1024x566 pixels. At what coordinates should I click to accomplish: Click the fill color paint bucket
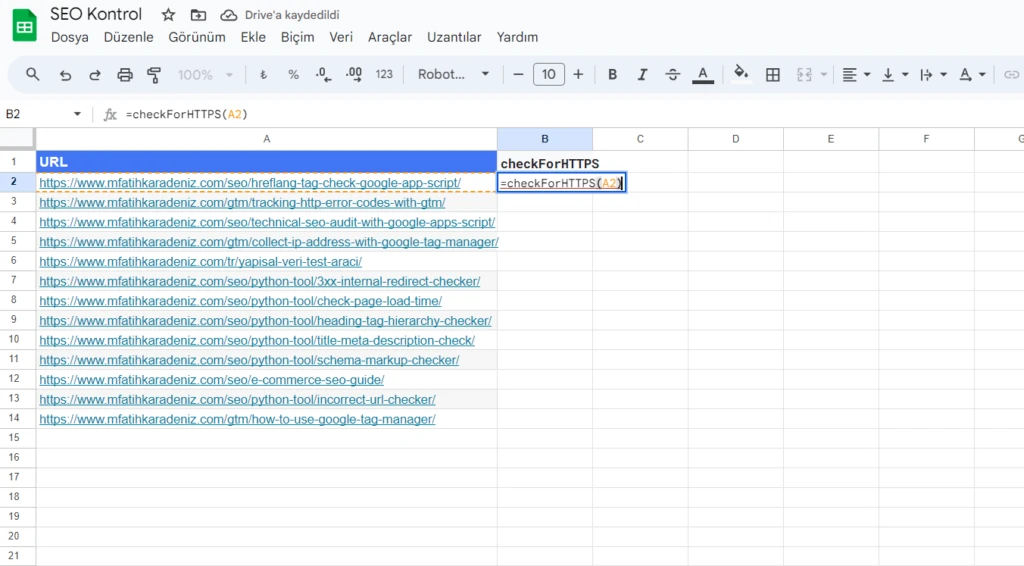click(x=741, y=75)
